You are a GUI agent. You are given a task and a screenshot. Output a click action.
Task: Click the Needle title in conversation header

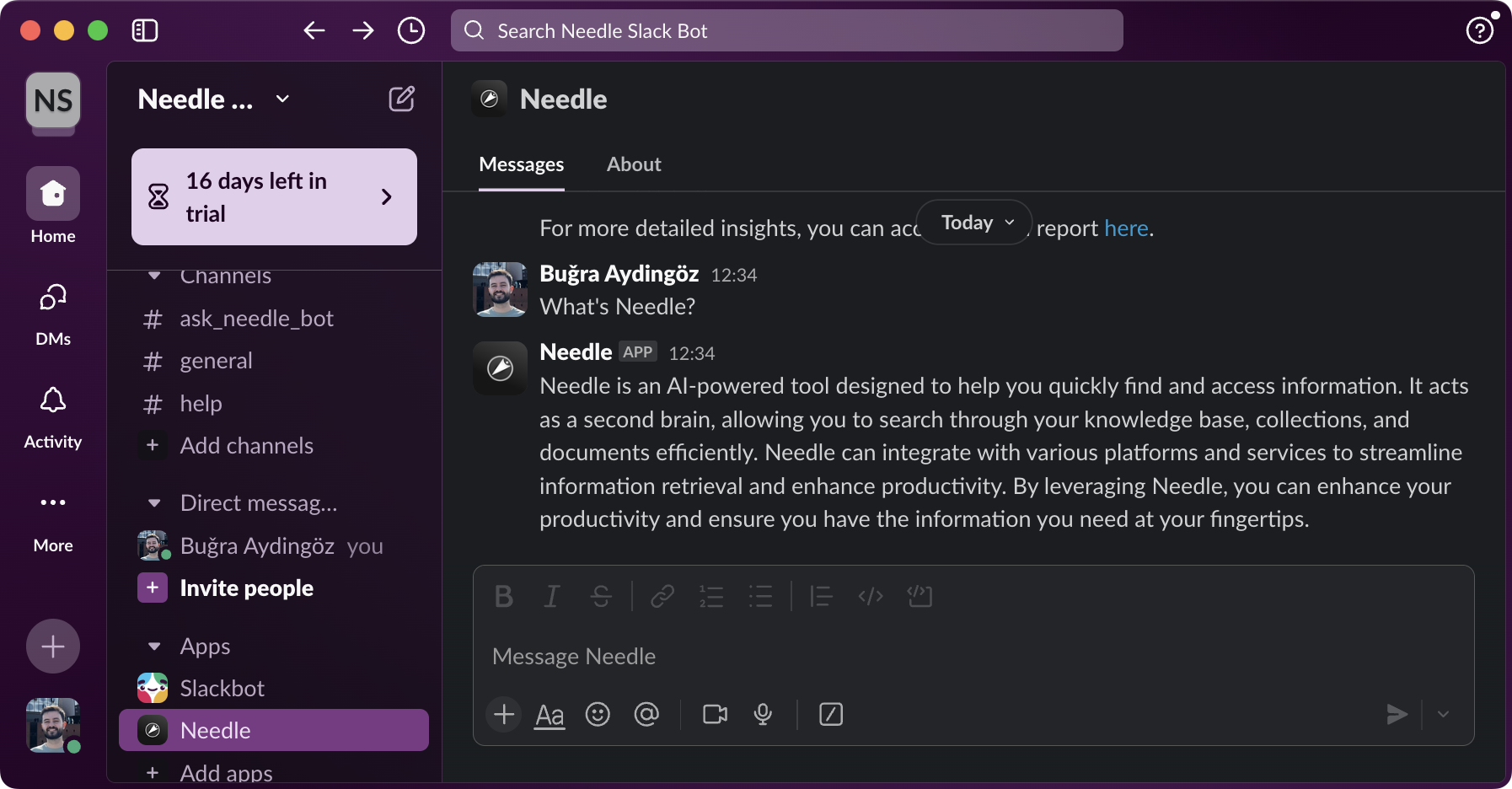coord(563,99)
